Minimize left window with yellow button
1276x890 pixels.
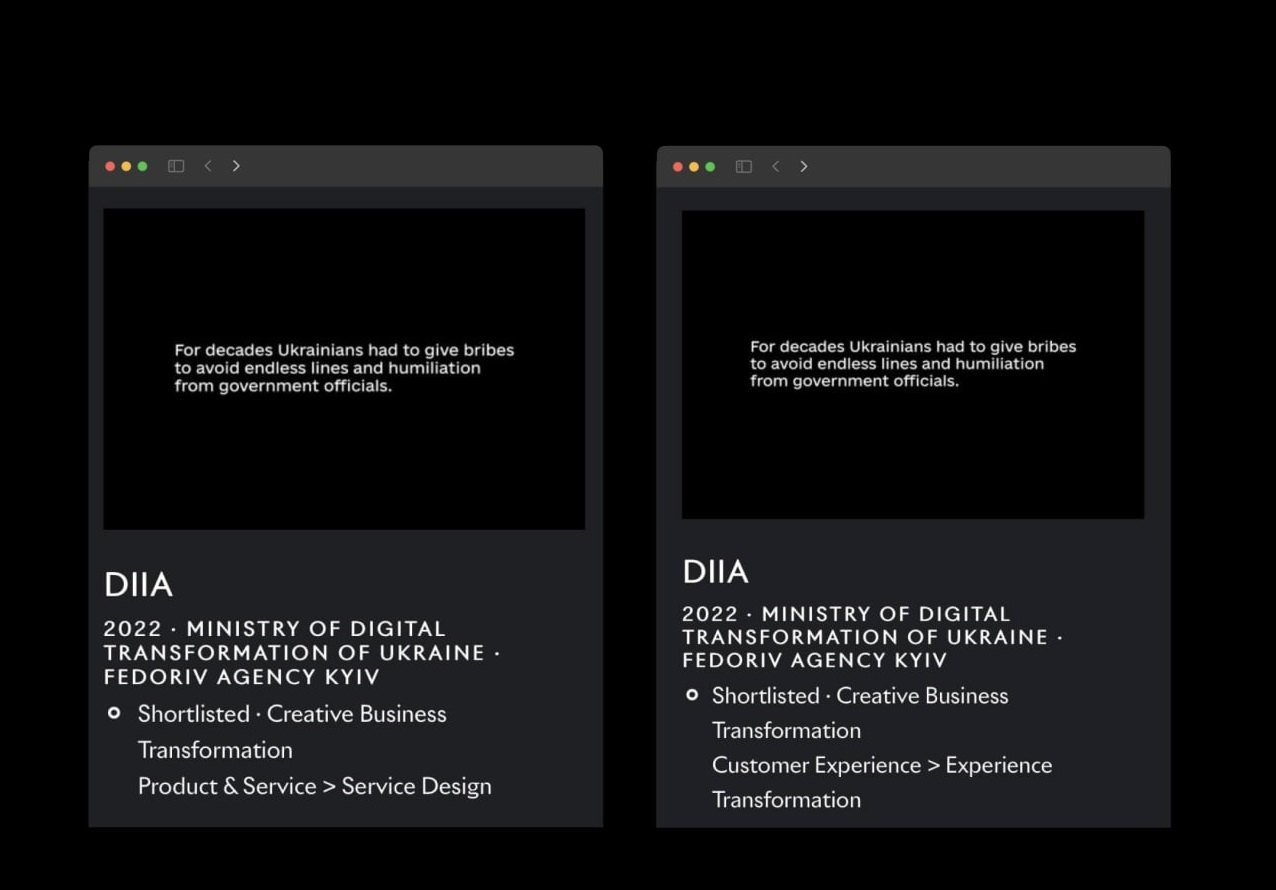(126, 166)
